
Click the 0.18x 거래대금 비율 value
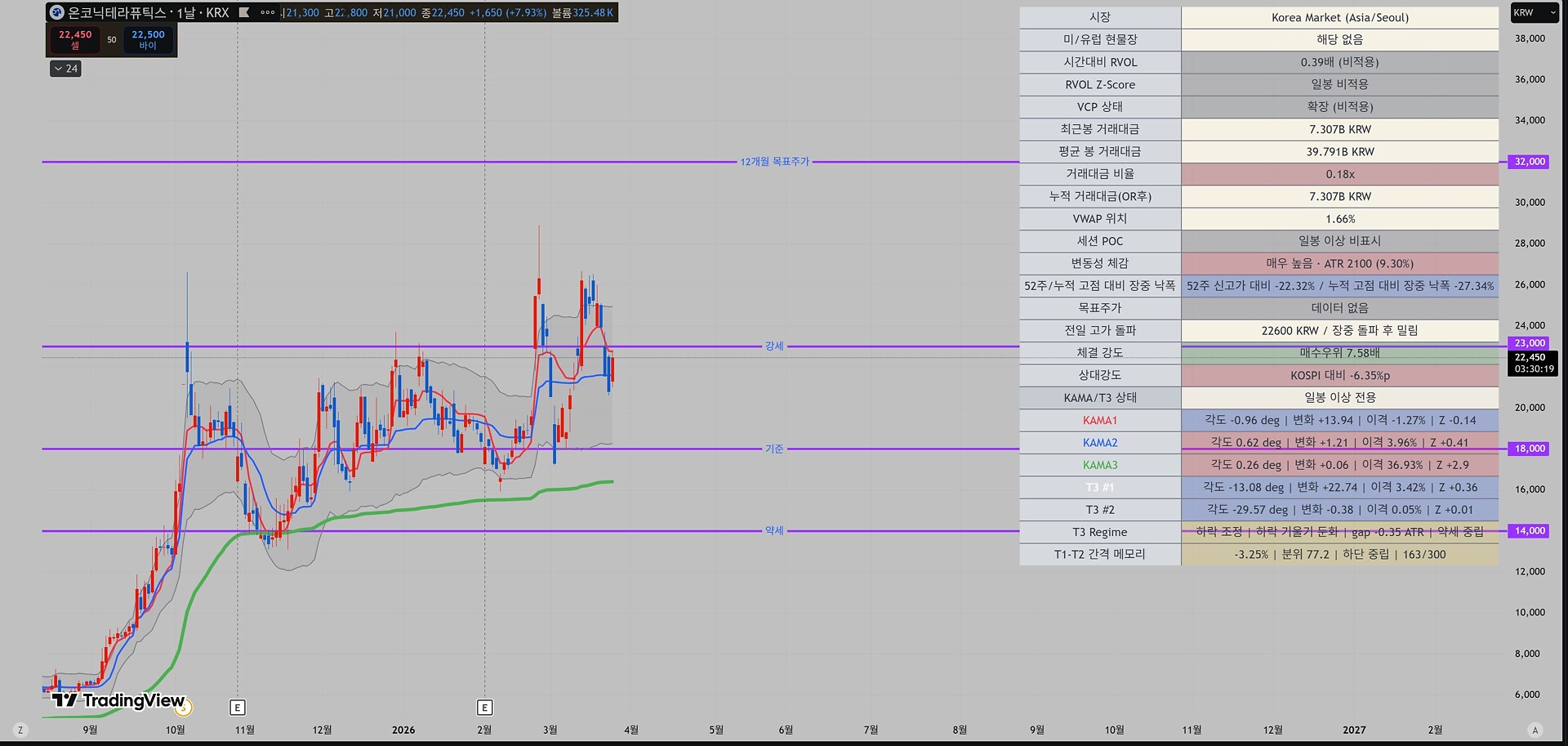pyautogui.click(x=1340, y=174)
